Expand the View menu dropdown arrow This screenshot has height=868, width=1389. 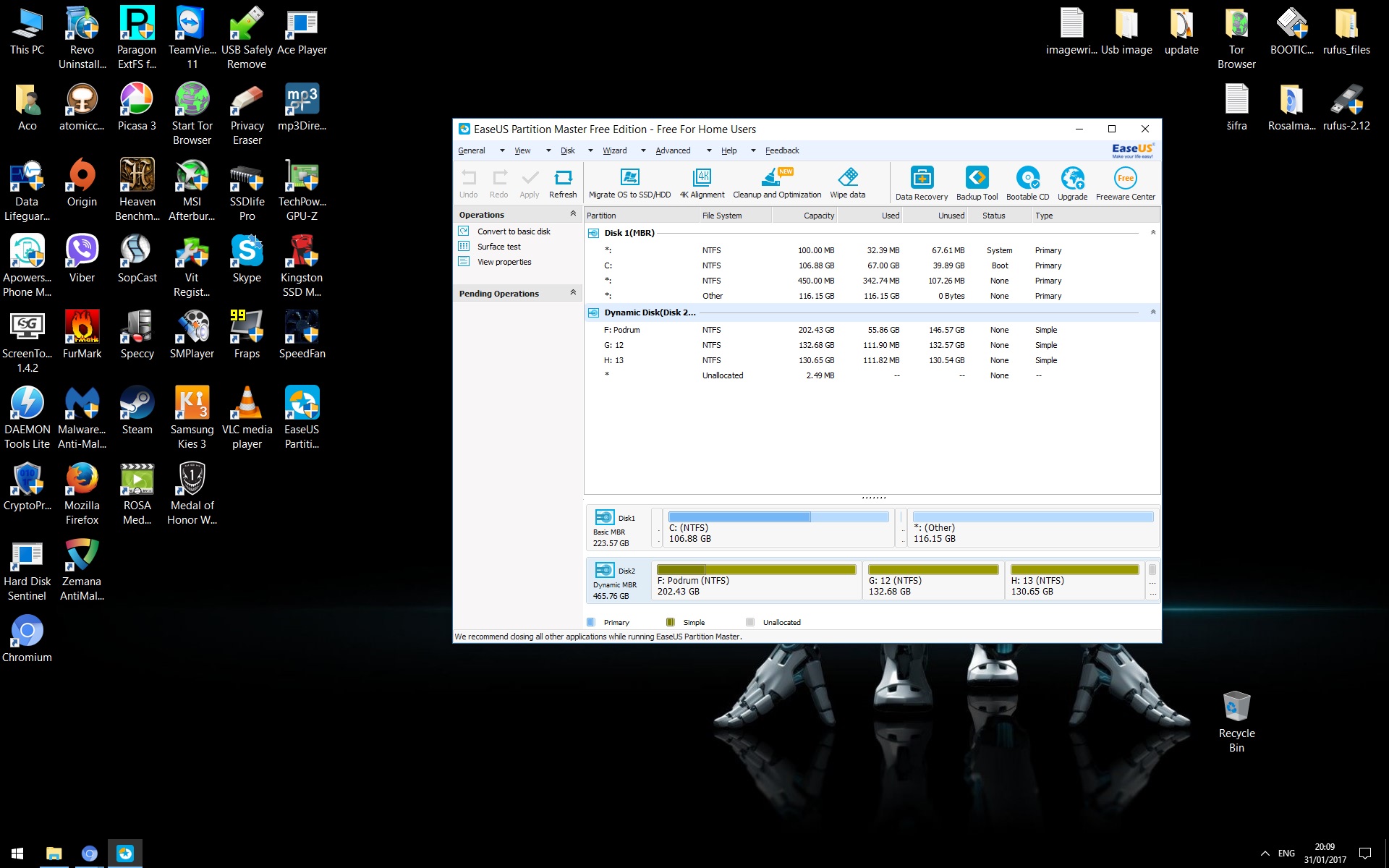pos(548,150)
